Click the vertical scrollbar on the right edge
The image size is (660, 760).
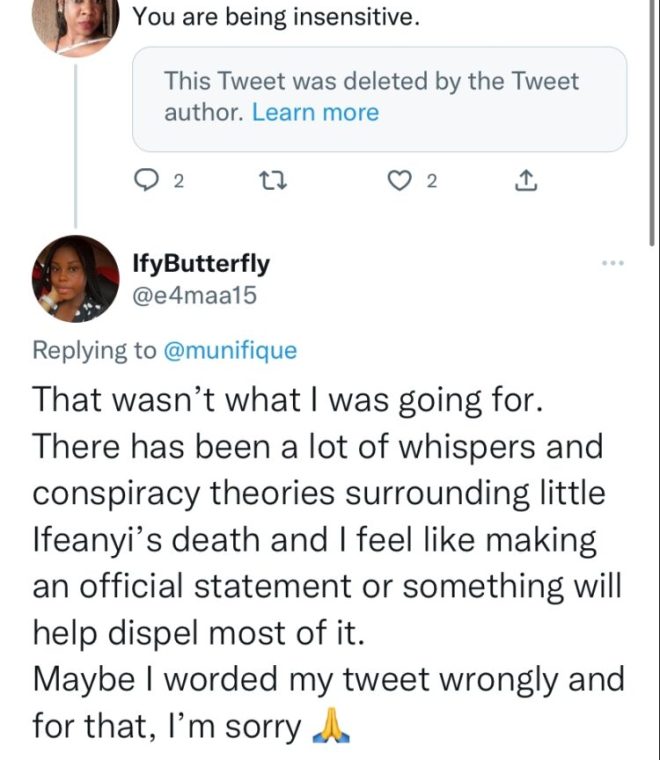[x=653, y=120]
